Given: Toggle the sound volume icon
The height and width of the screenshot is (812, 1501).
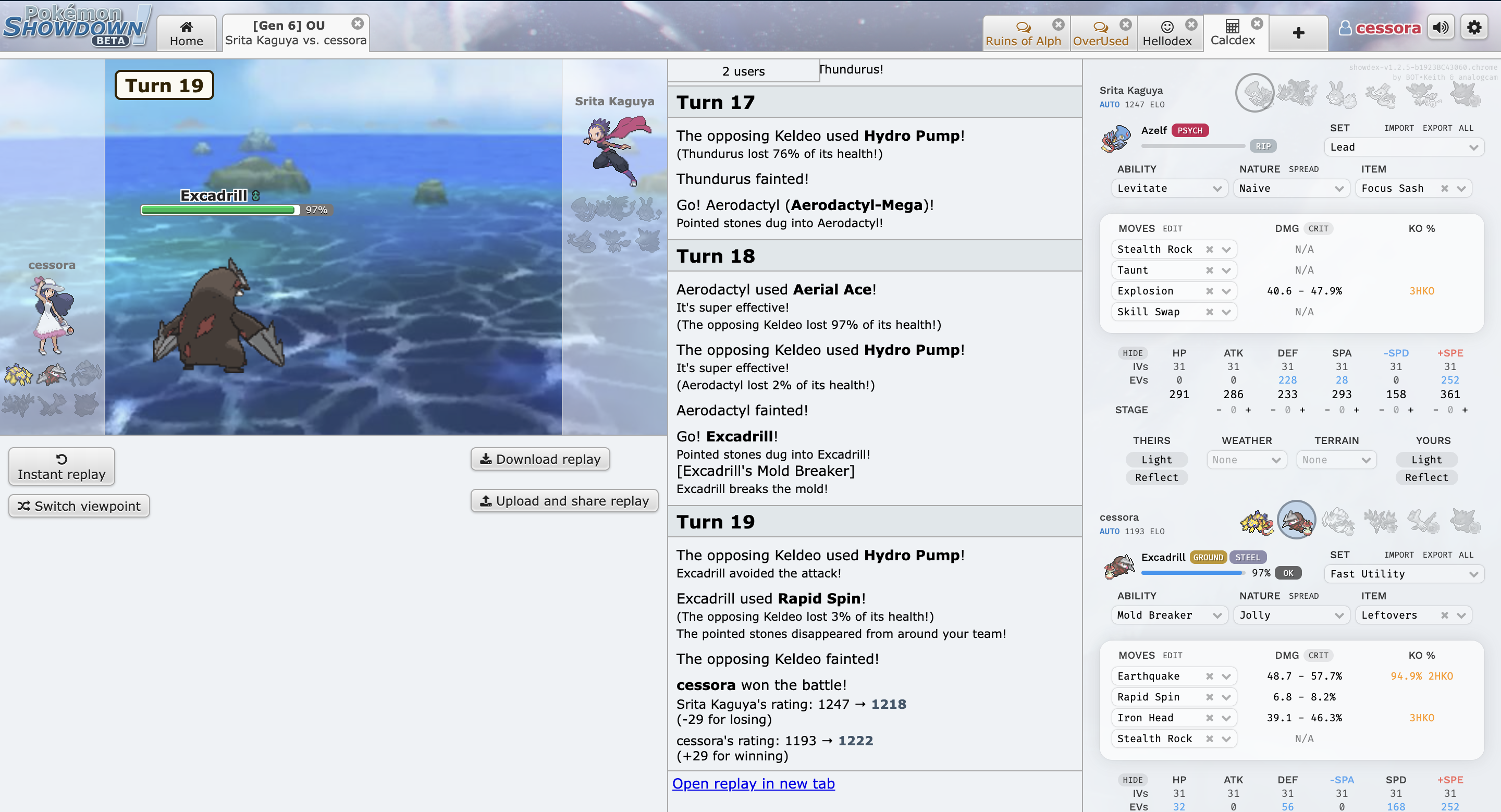Looking at the screenshot, I should (x=1441, y=28).
